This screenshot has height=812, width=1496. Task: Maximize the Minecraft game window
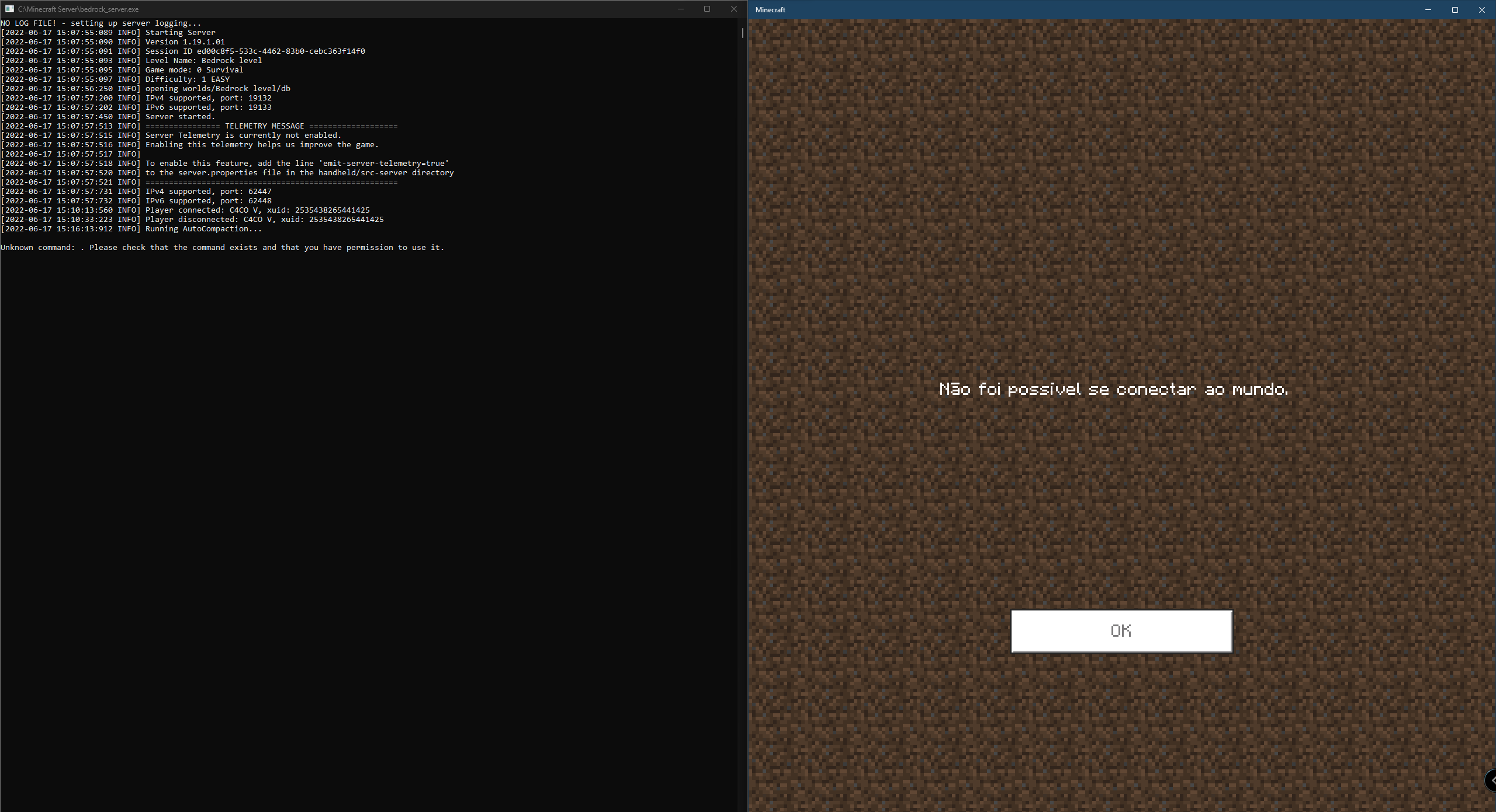coord(1455,9)
